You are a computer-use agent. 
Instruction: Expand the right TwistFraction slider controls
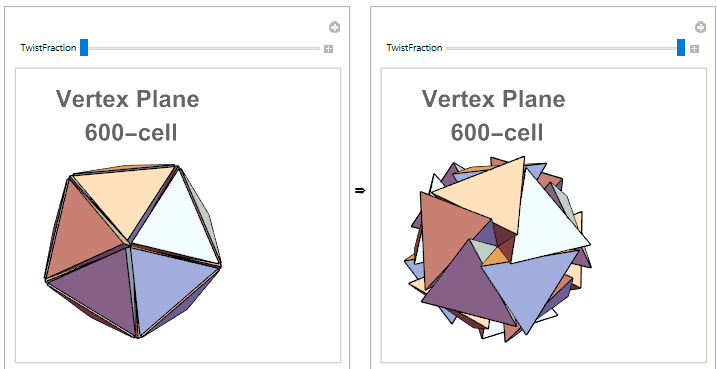pyautogui.click(x=694, y=49)
